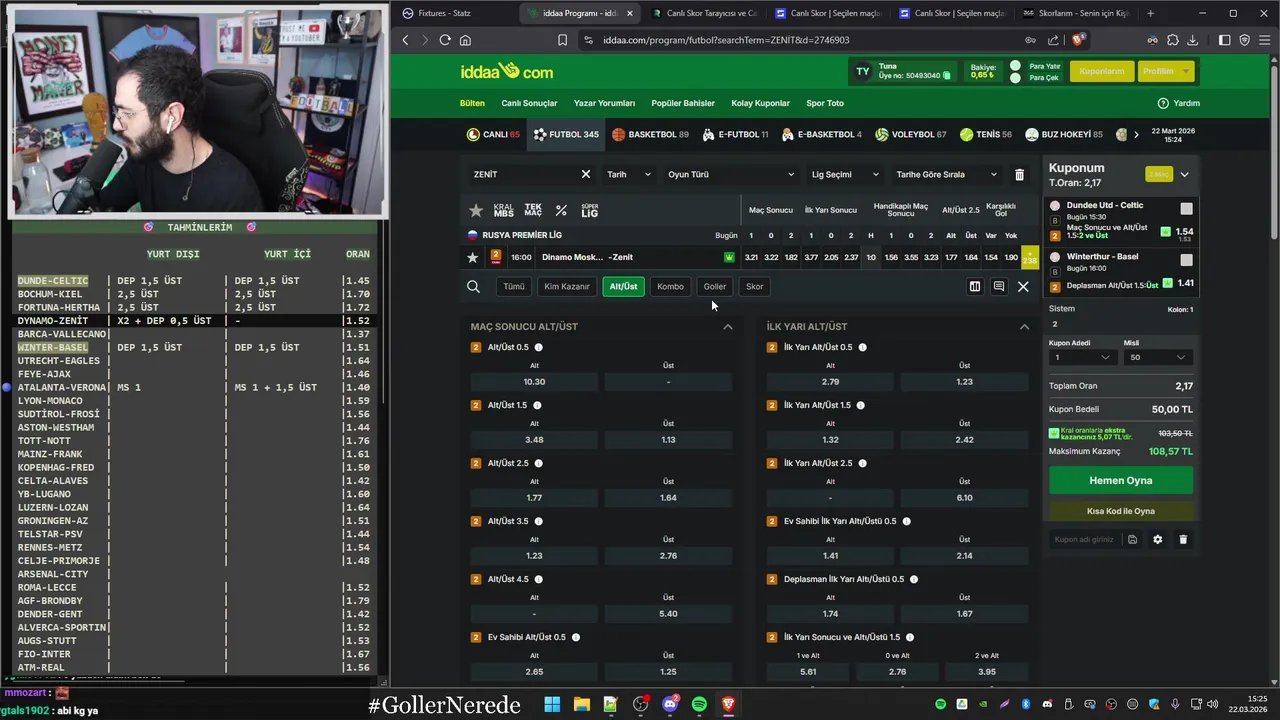Image resolution: width=1280 pixels, height=720 pixels.
Task: Open the Oyun Türü dropdown
Action: (731, 174)
